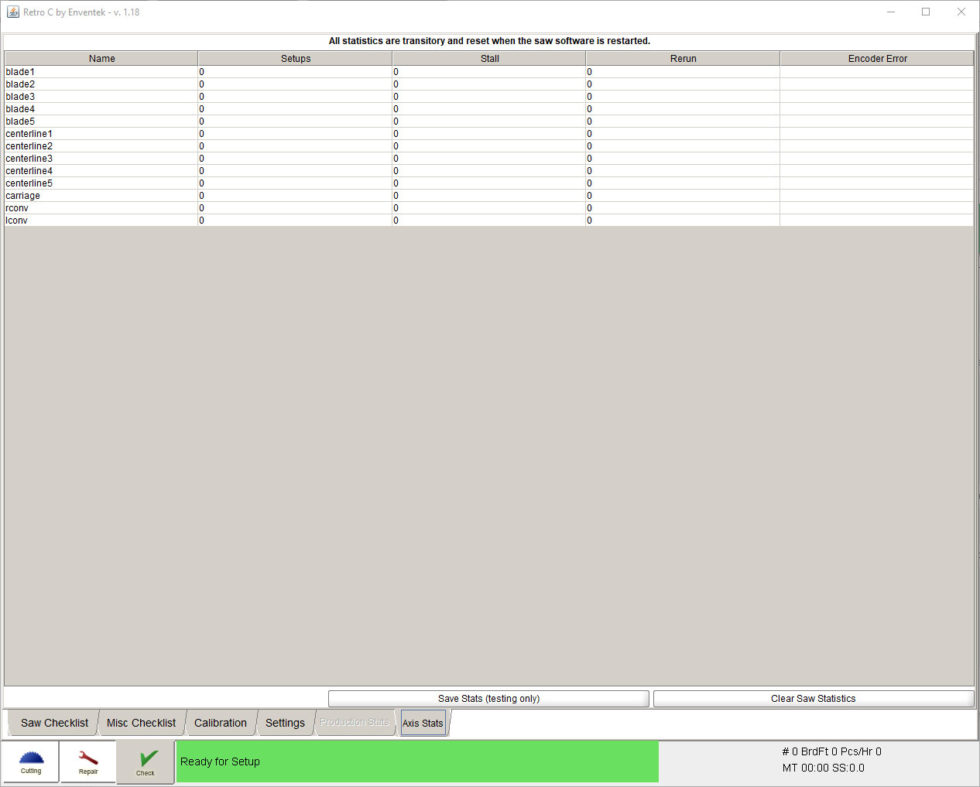The width and height of the screenshot is (980, 787).
Task: Click the centerline3 row name cell
Action: 101,159
